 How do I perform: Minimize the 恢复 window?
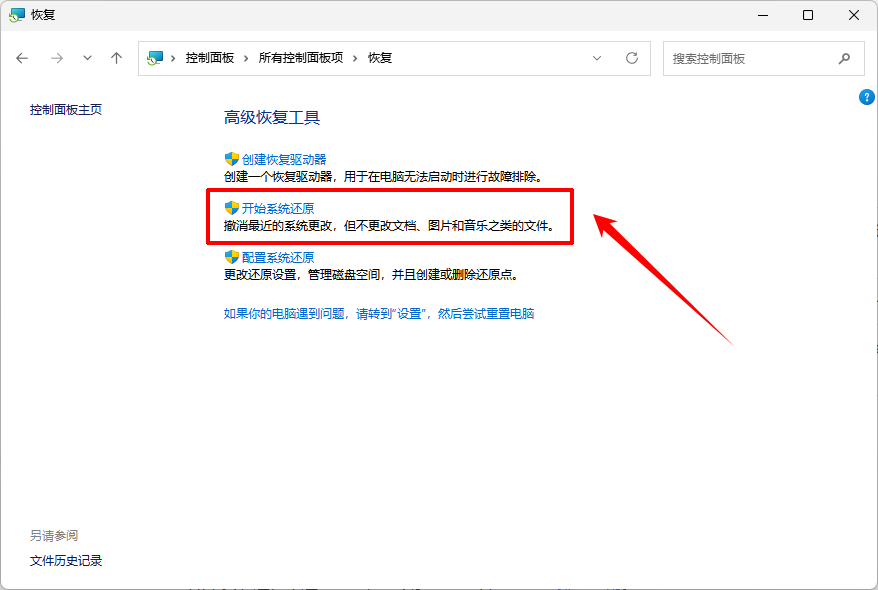[763, 15]
